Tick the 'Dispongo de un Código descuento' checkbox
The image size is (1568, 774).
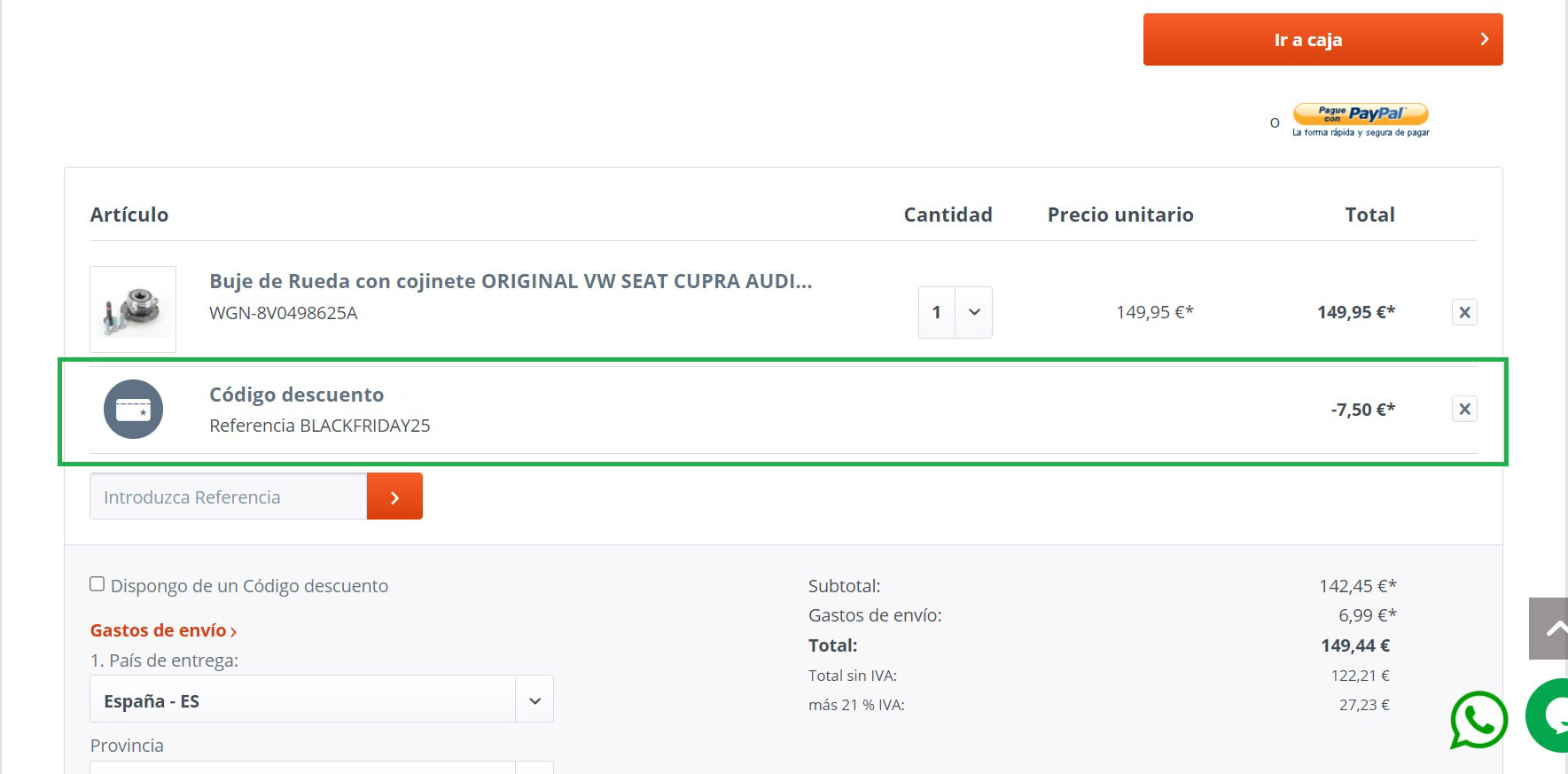tap(98, 584)
